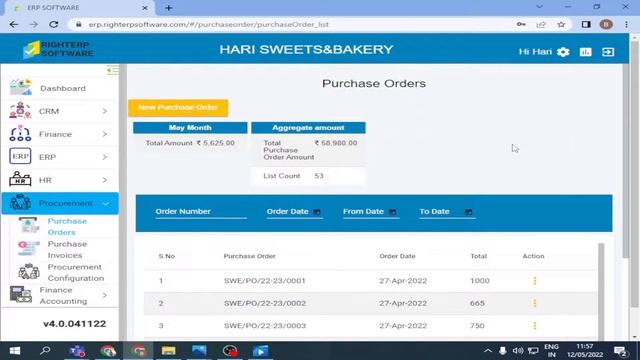Select Purchase Orders in the sidebar
Viewport: 640px width, 360px height.
(x=67, y=227)
